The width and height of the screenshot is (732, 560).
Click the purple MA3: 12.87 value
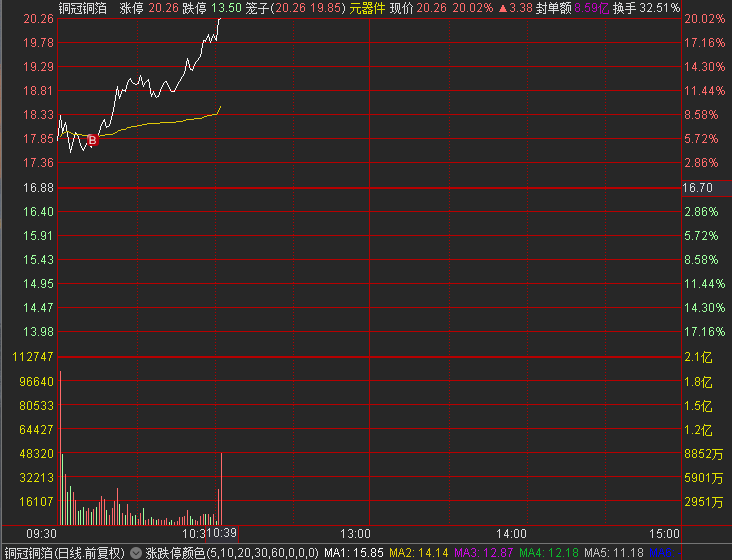click(x=484, y=553)
